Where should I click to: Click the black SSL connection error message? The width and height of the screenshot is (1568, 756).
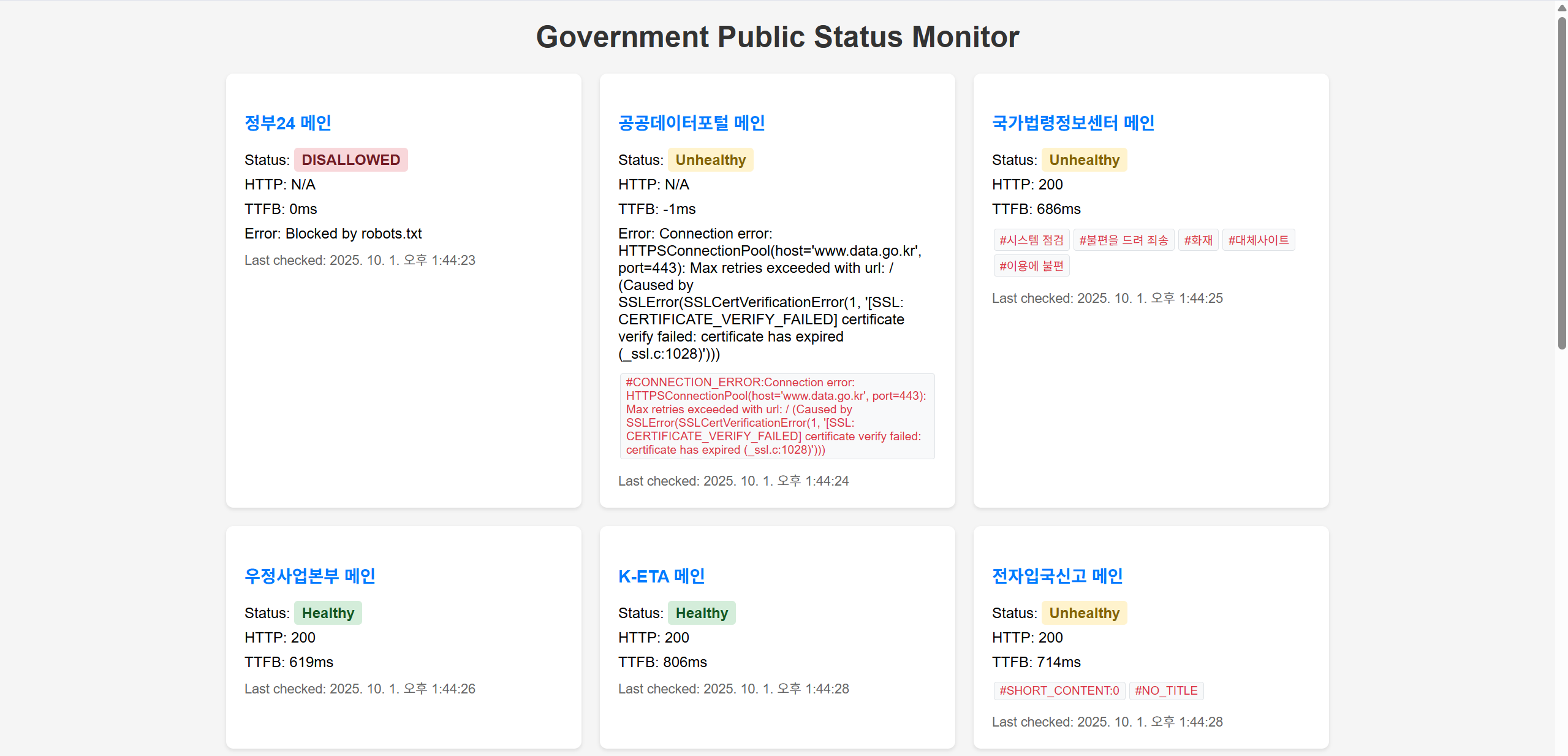click(x=770, y=294)
